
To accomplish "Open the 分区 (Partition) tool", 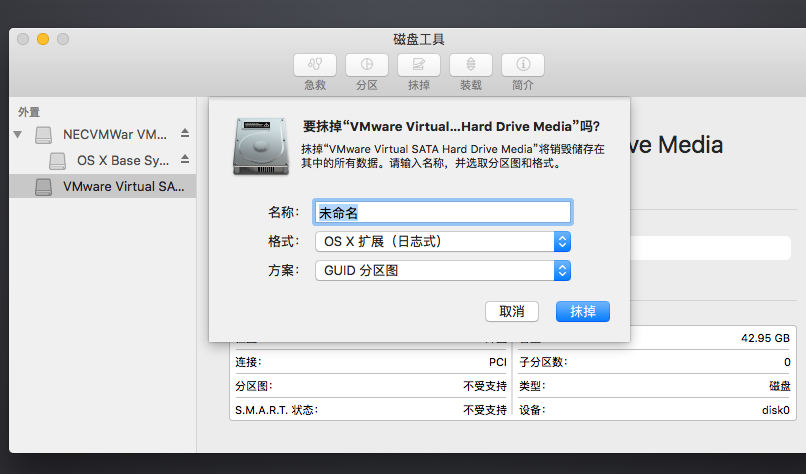I will [x=367, y=65].
